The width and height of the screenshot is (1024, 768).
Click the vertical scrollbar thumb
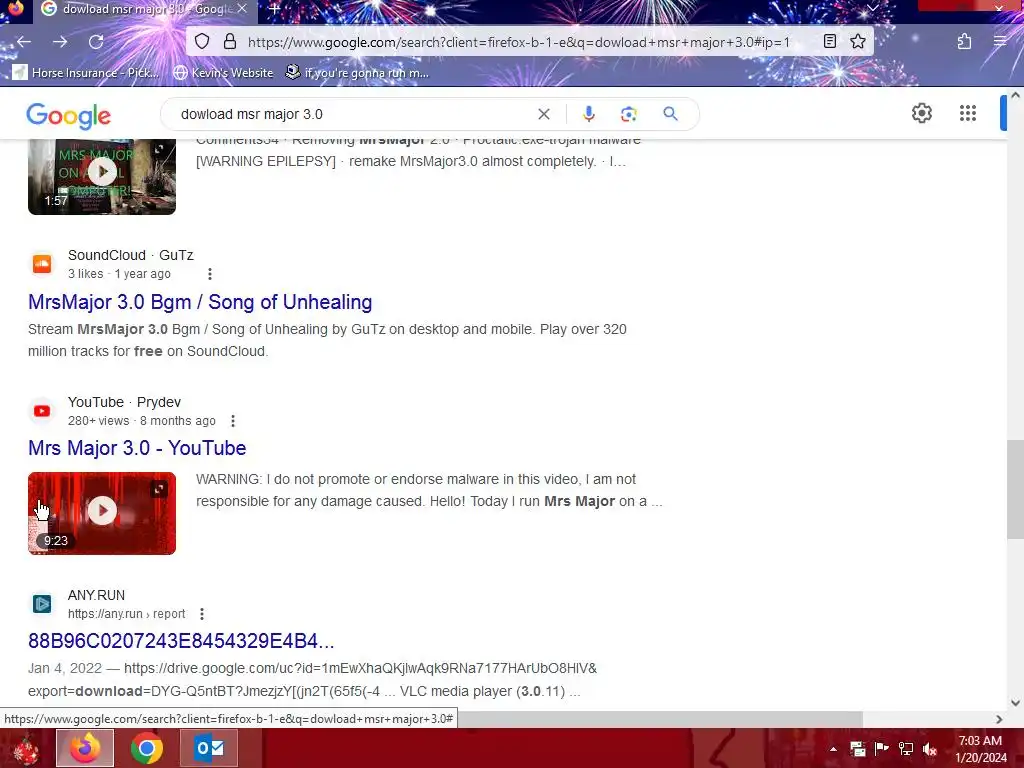point(1015,490)
